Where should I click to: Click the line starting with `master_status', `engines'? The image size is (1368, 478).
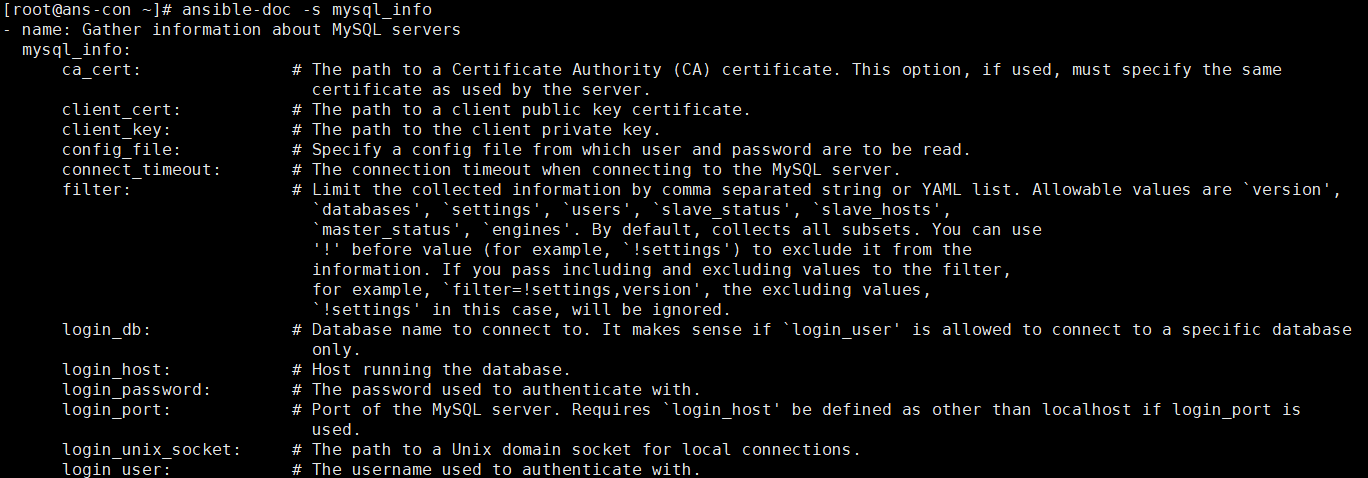pos(676,230)
